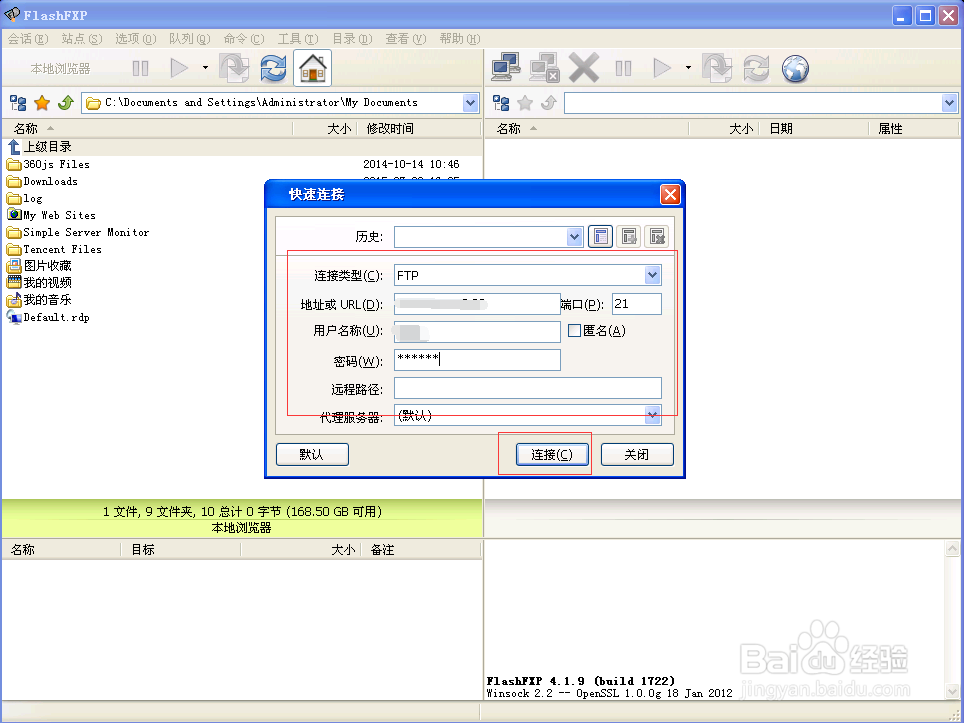Image resolution: width=964 pixels, height=723 pixels.
Task: Click the log pane scrollbar up arrow
Action: click(x=952, y=548)
